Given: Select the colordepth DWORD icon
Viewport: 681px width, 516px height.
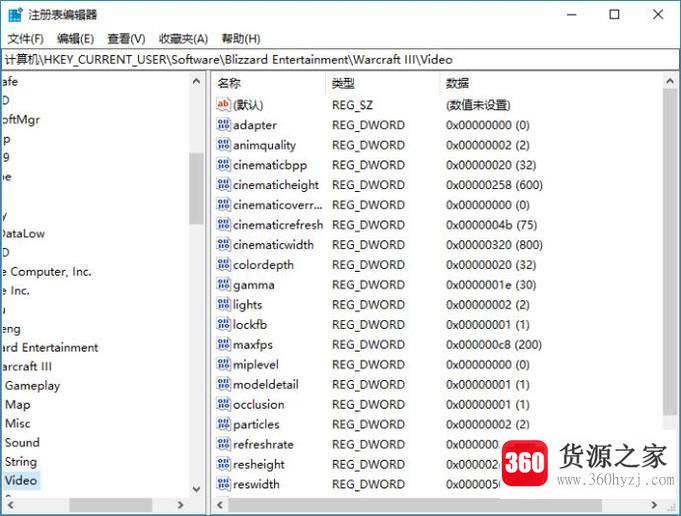Looking at the screenshot, I should point(223,265).
